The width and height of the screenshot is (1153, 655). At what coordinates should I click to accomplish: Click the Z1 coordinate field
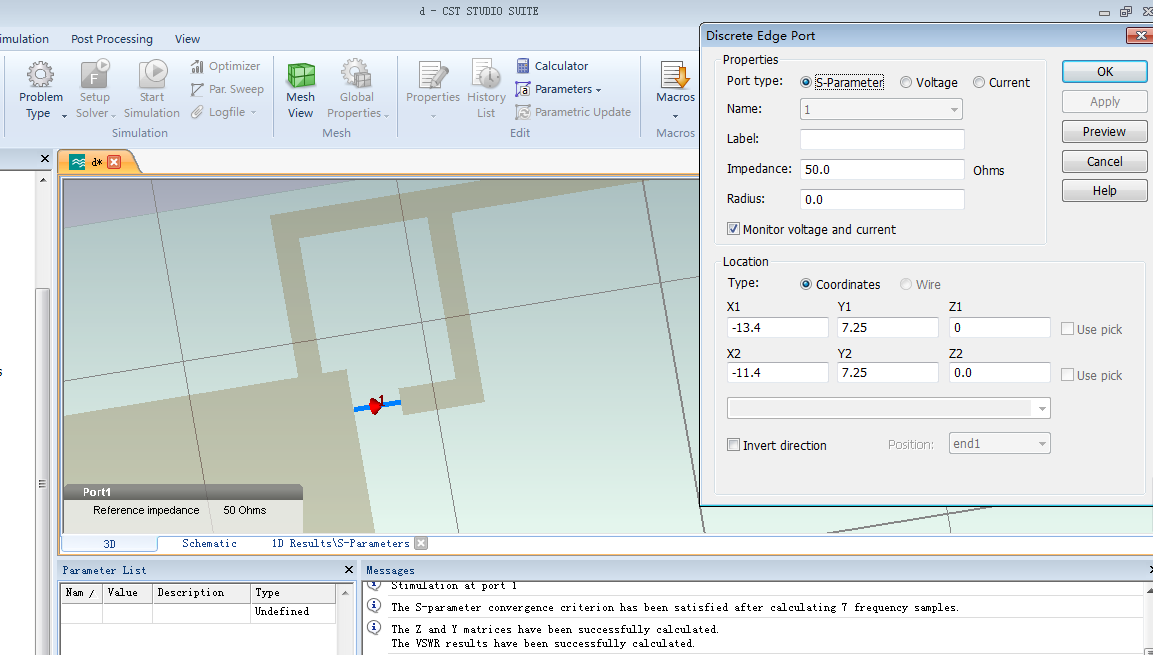[999, 328]
